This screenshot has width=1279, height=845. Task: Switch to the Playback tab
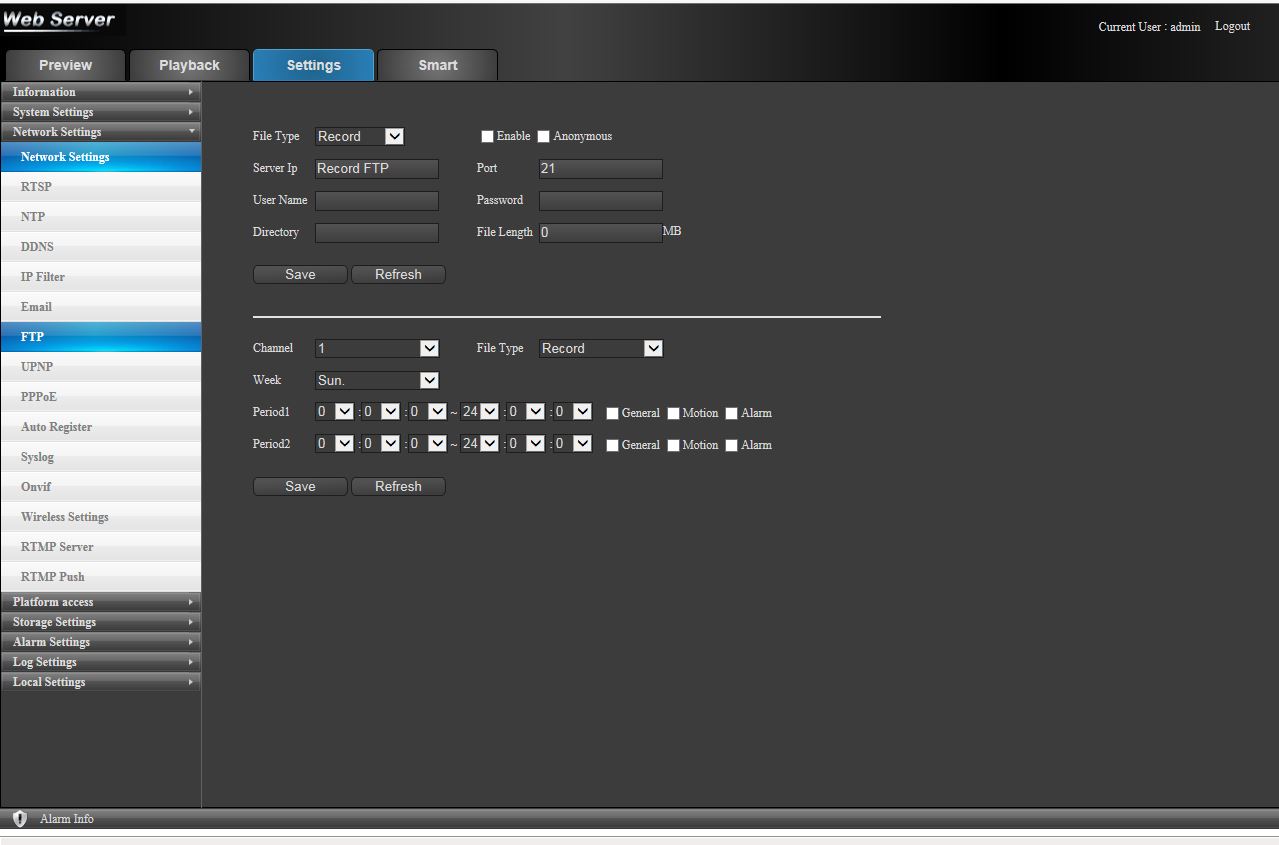[189, 66]
